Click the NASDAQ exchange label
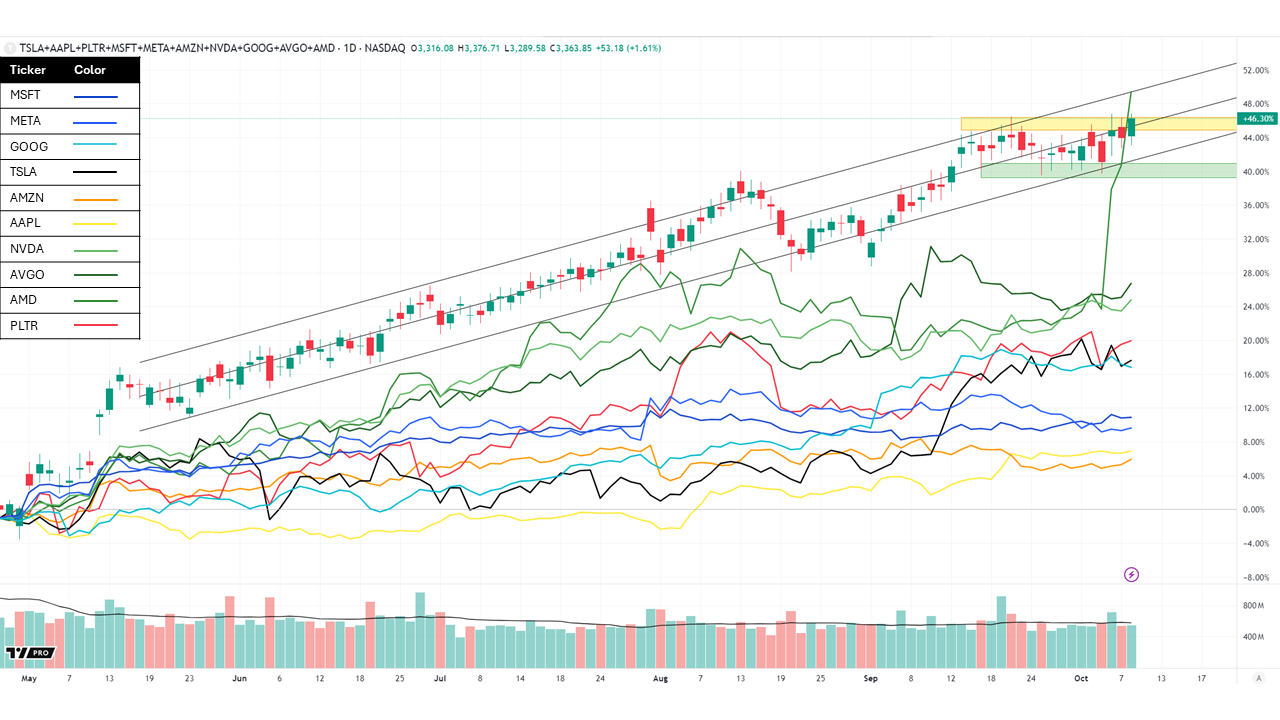The height and width of the screenshot is (720, 1280). [x=386, y=48]
